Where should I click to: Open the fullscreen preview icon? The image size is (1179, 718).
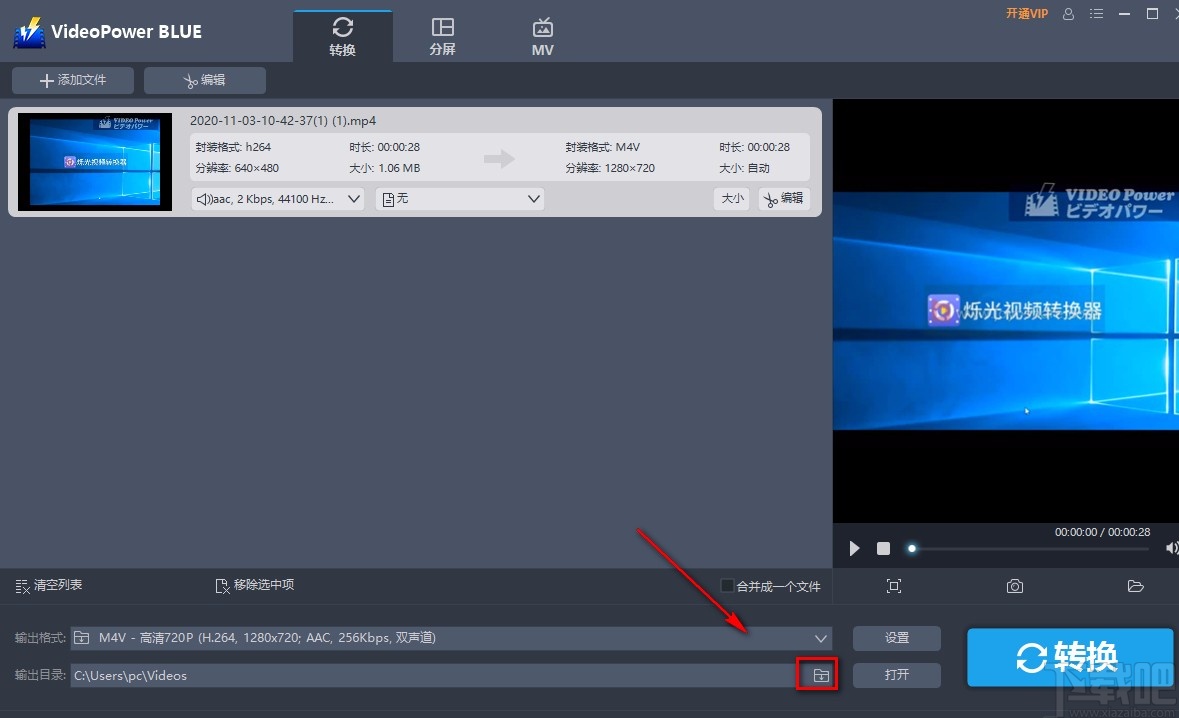(x=893, y=586)
